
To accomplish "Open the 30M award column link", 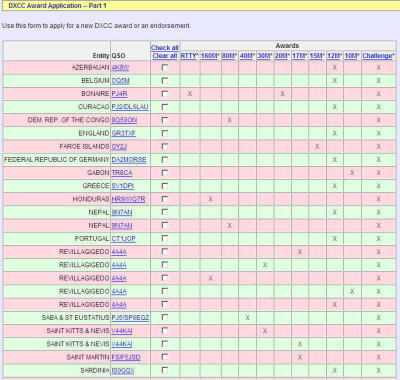I will [265, 56].
